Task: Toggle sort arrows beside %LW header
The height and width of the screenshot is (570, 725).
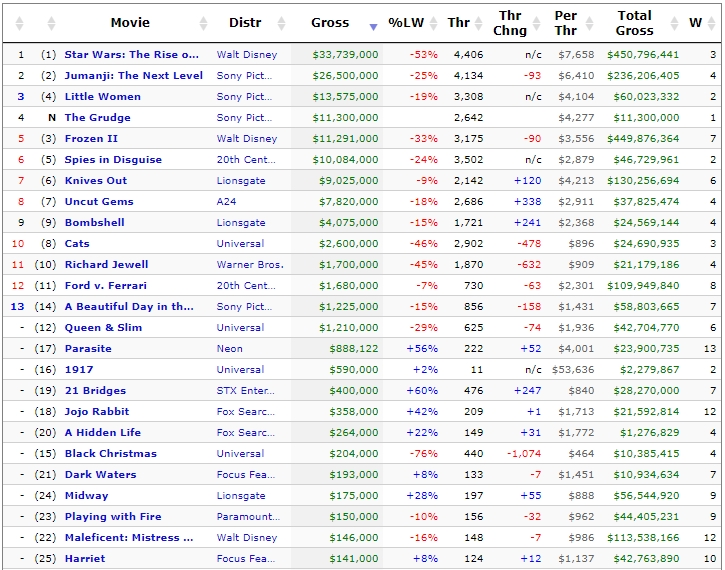Action: click(x=433, y=23)
